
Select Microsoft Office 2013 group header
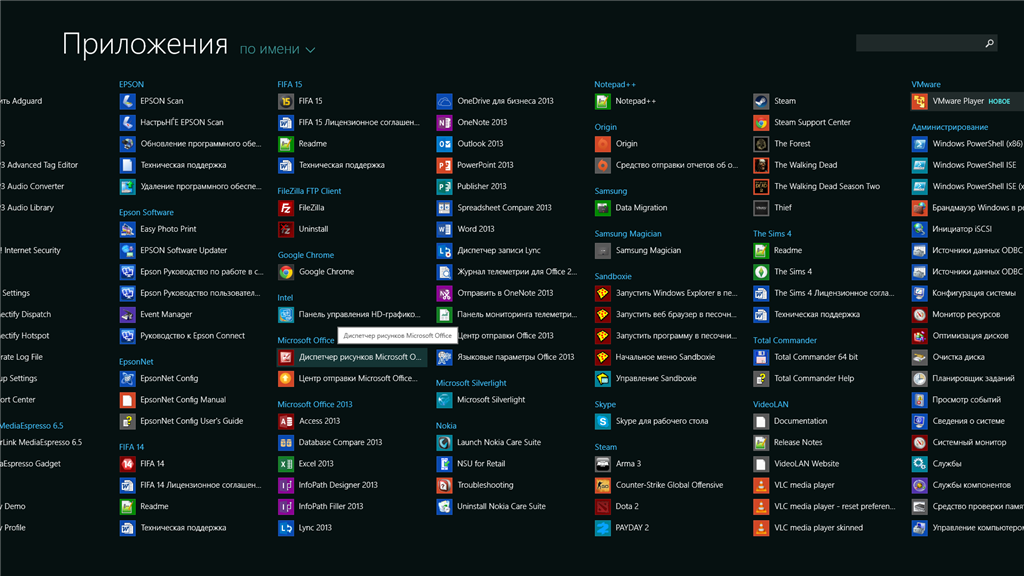point(315,404)
